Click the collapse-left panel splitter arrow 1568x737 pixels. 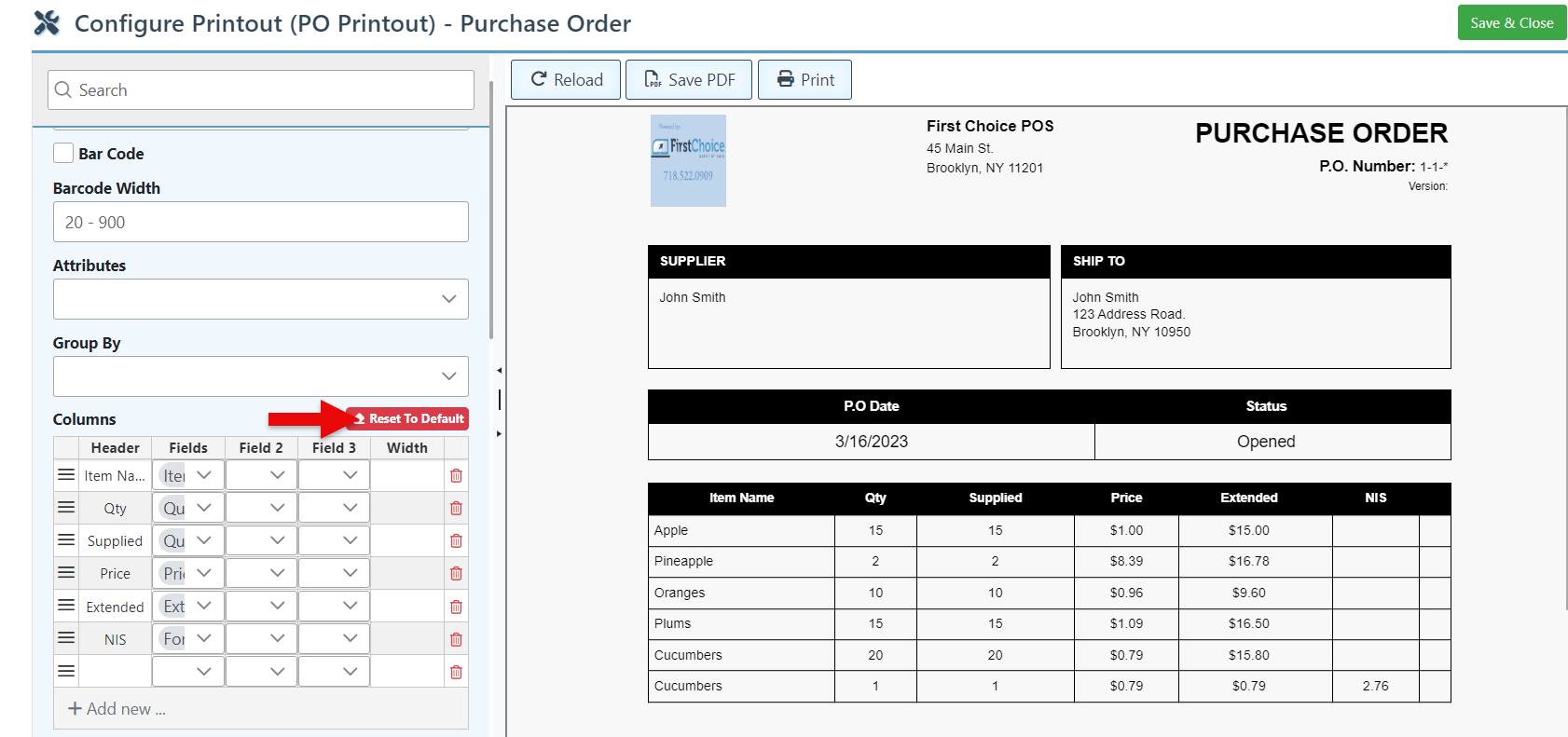tap(499, 371)
